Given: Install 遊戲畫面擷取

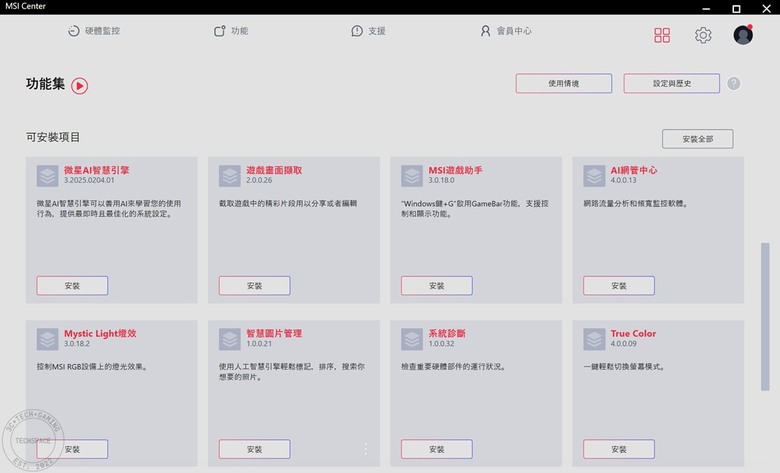Looking at the screenshot, I should click(254, 285).
